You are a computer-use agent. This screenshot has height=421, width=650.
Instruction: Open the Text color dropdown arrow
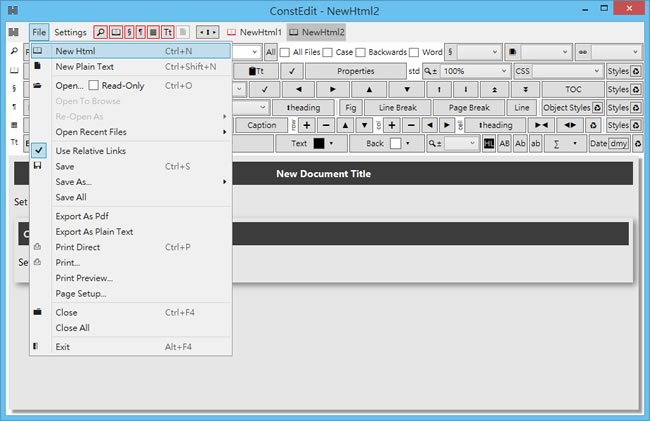tap(331, 143)
